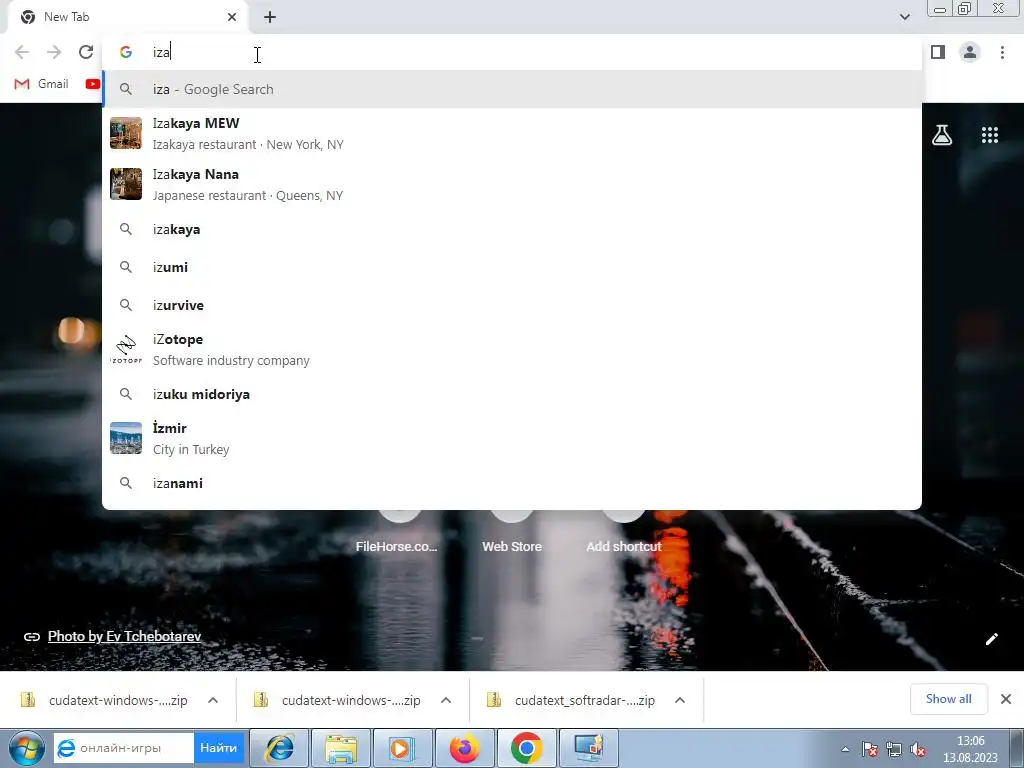Open Windows Explorer folder icon in taskbar
The width and height of the screenshot is (1024, 768).
coord(341,748)
